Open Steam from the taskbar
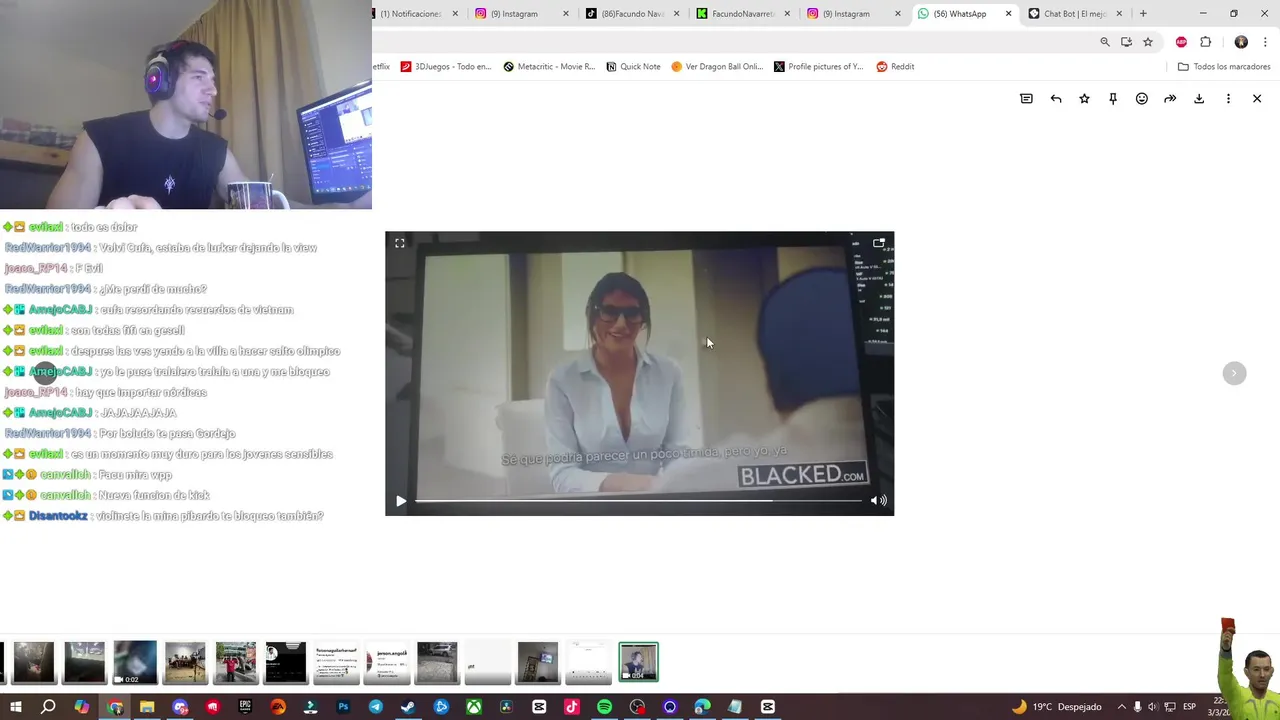Screen dimensions: 1280x720 [x=408, y=707]
